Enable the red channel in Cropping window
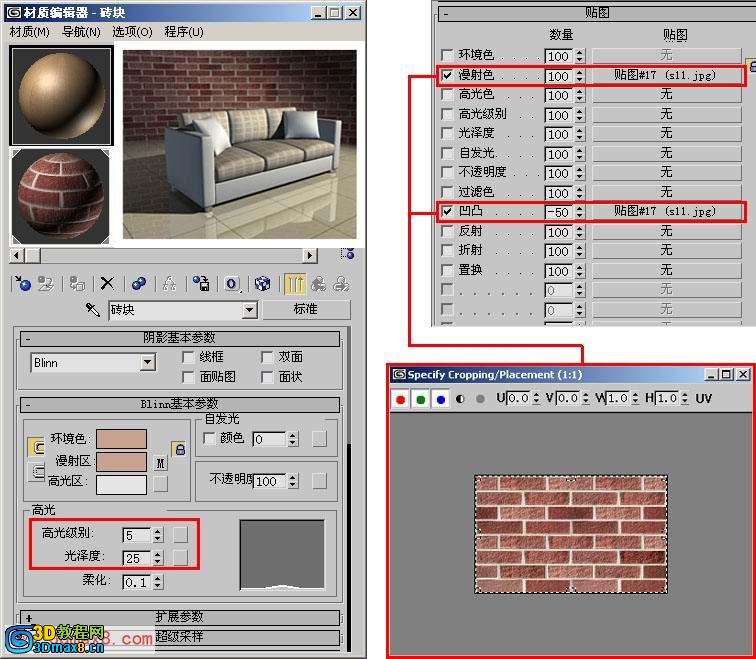The image size is (756, 659). click(401, 398)
